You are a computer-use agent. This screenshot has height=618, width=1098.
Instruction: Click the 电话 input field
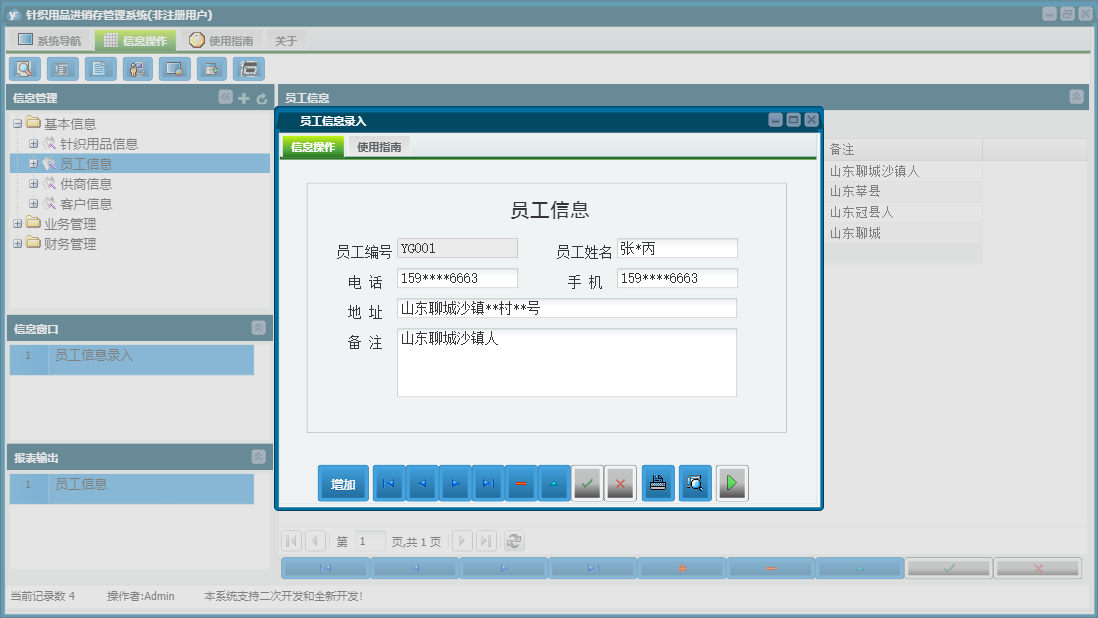457,278
